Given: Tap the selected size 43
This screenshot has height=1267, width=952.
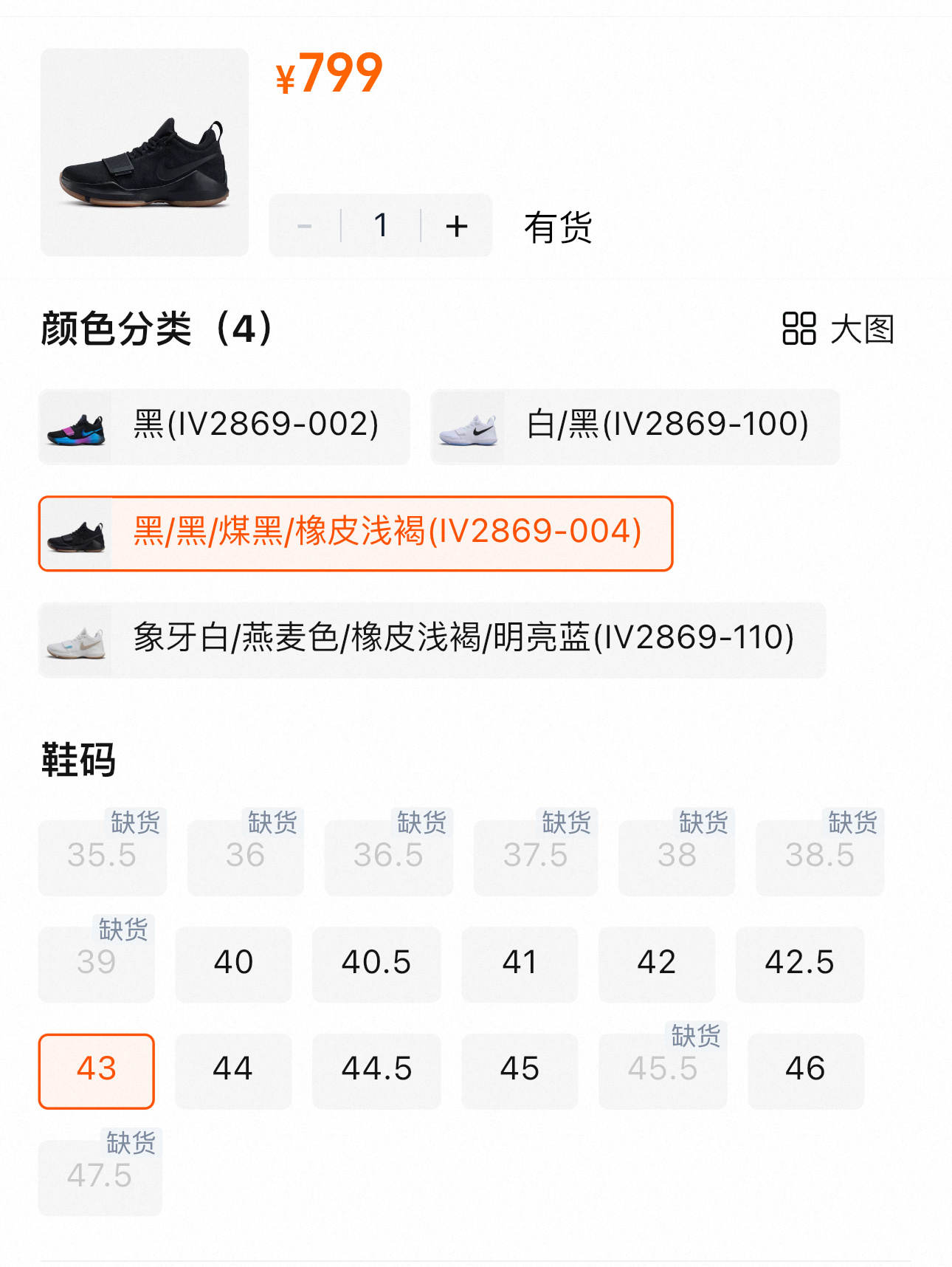Looking at the screenshot, I should (97, 1070).
